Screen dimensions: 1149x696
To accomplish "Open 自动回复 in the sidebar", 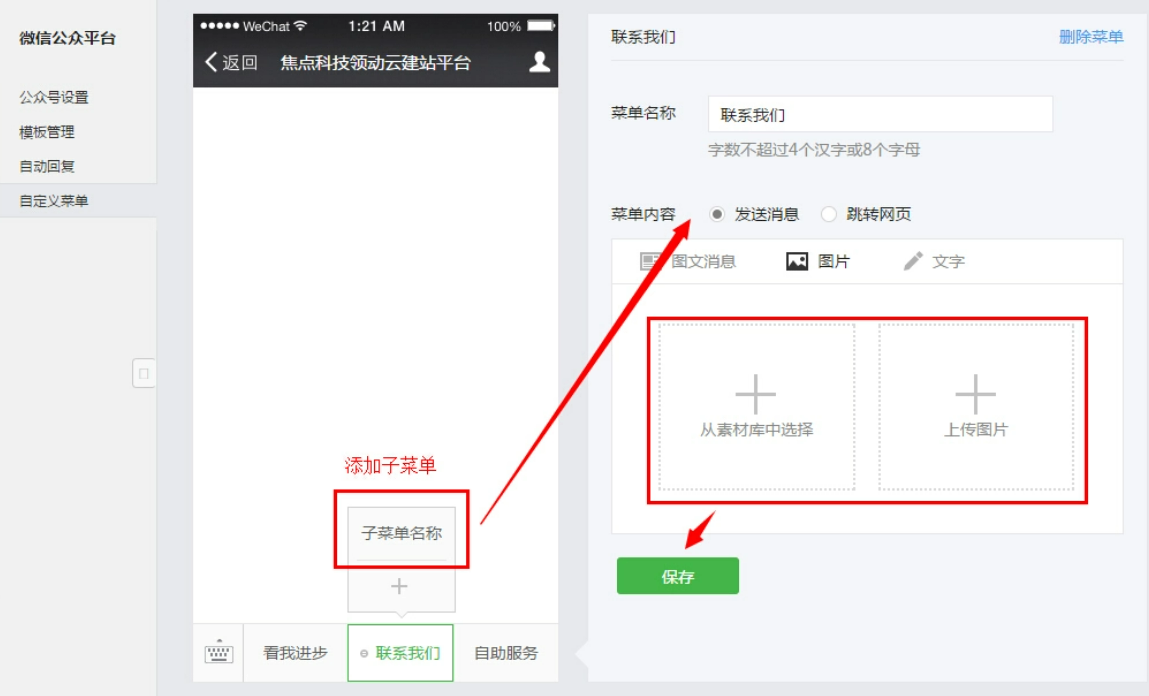I will [x=47, y=166].
